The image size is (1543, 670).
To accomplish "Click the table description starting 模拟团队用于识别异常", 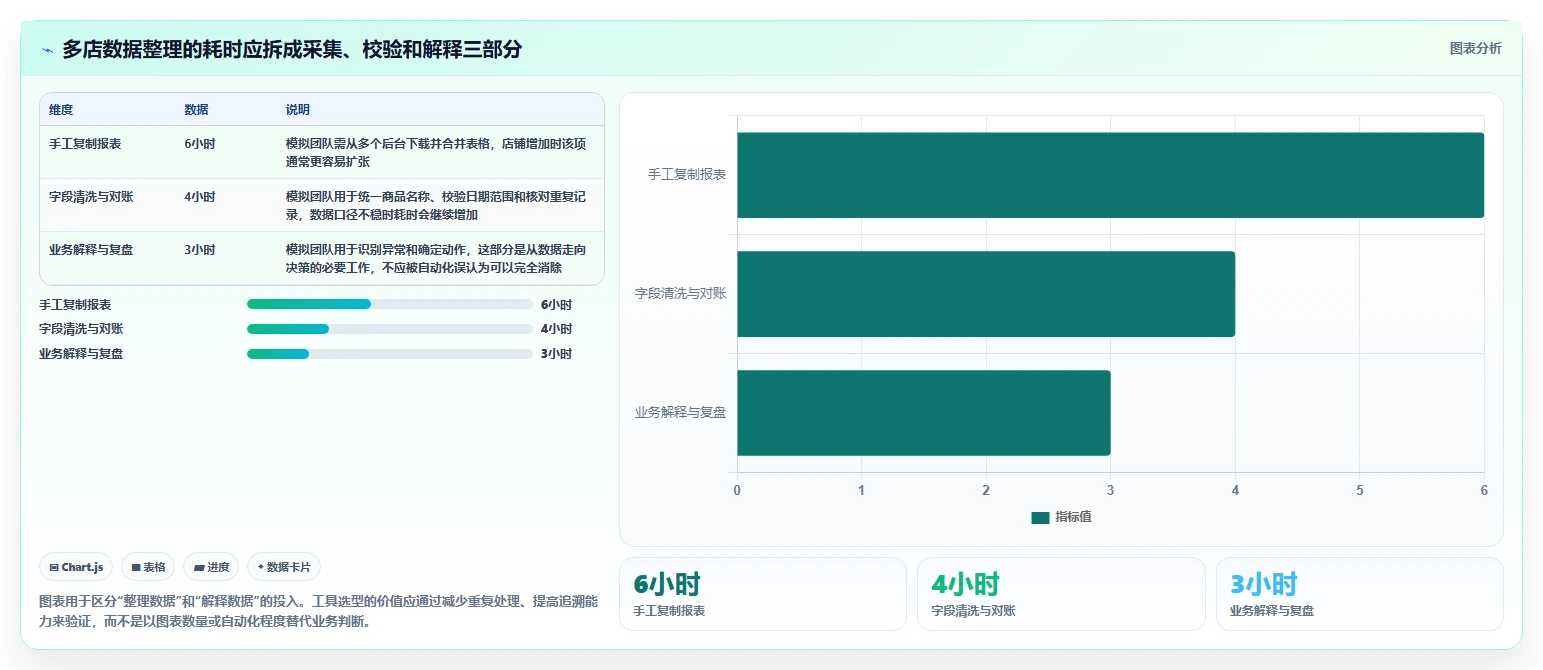I will (x=436, y=258).
